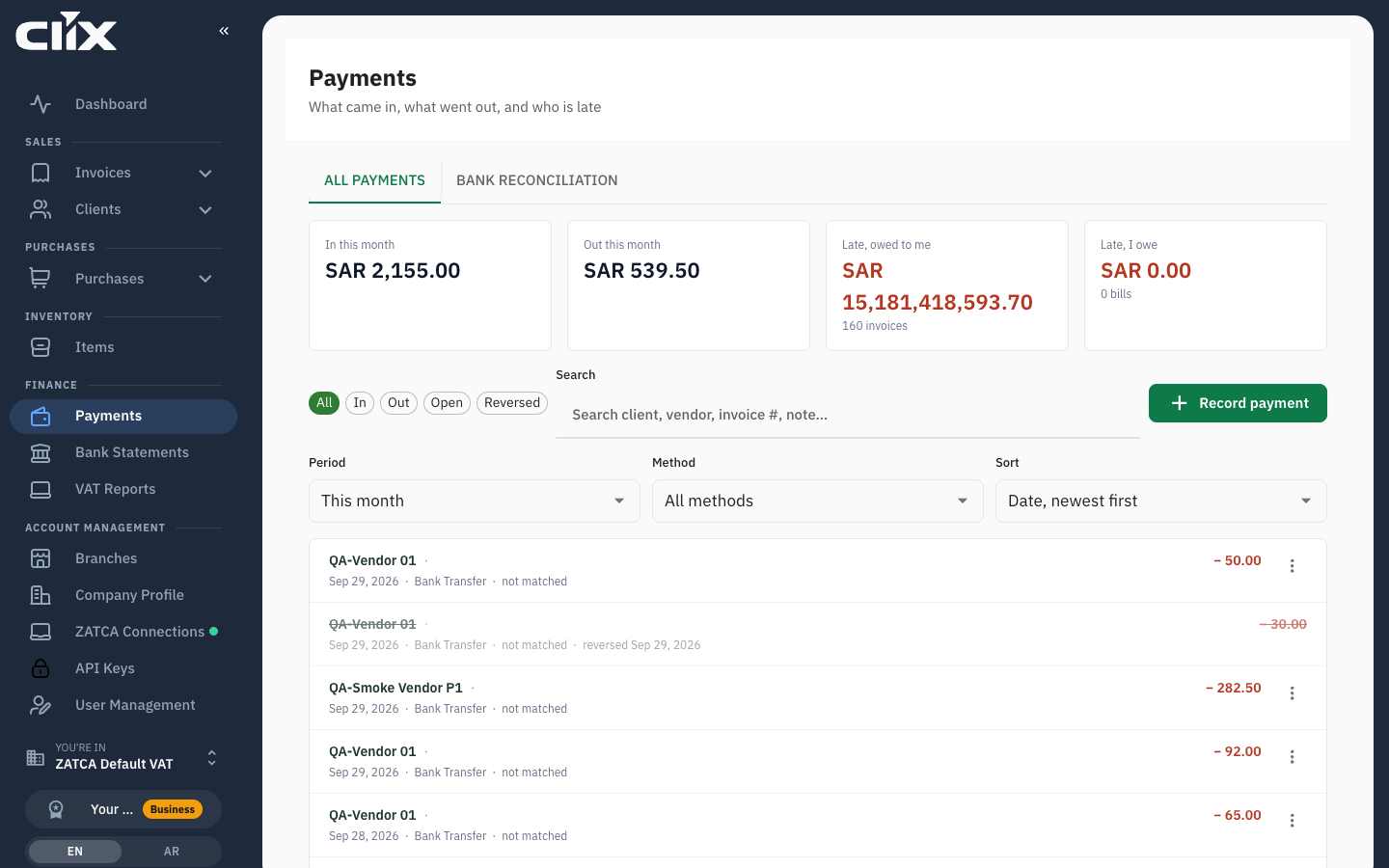Click the API Keys lock icon

pos(41,668)
